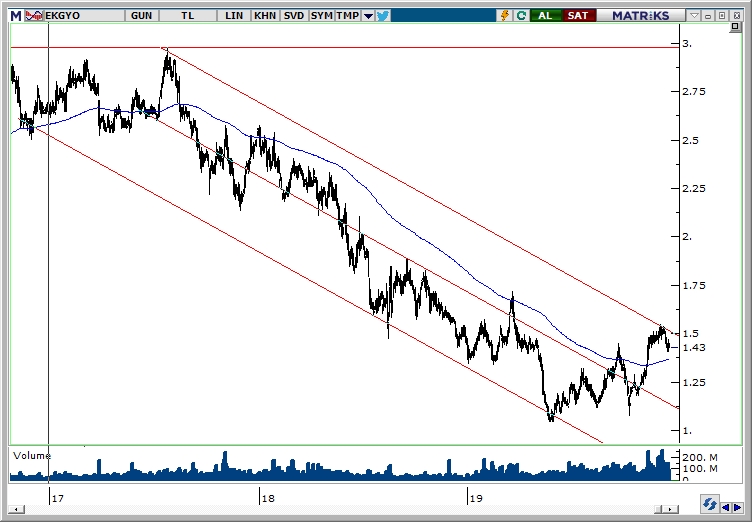Viewport: 752px width, 522px height.
Task: Click the MATRIKS logo button
Action: [641, 16]
